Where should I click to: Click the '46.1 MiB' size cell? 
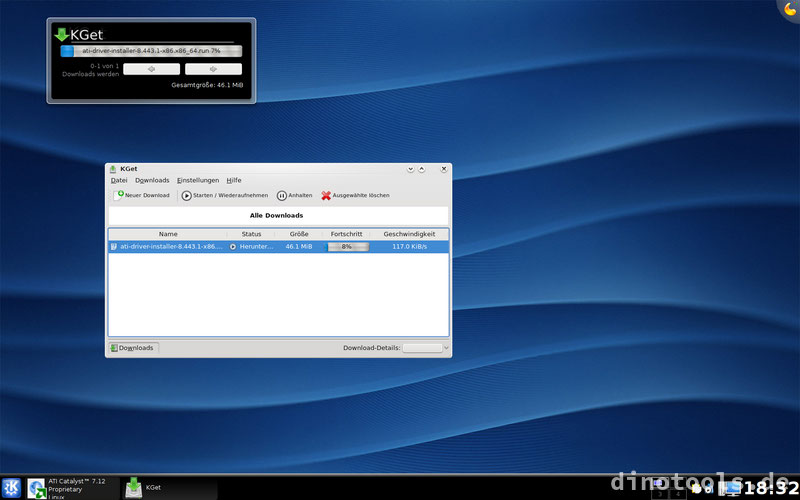click(299, 246)
